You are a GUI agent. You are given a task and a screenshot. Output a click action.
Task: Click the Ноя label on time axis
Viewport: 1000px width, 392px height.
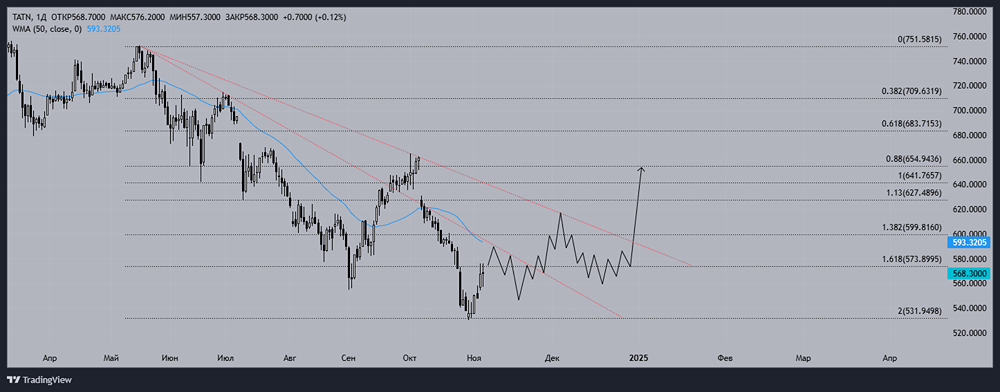(473, 358)
